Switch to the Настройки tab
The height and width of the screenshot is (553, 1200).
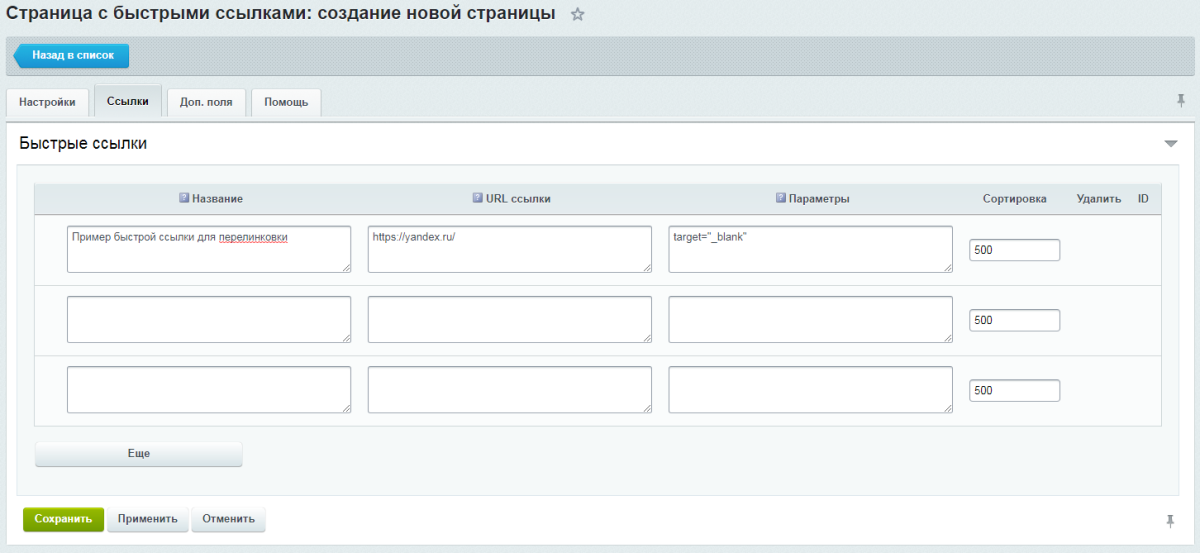pyautogui.click(x=47, y=102)
